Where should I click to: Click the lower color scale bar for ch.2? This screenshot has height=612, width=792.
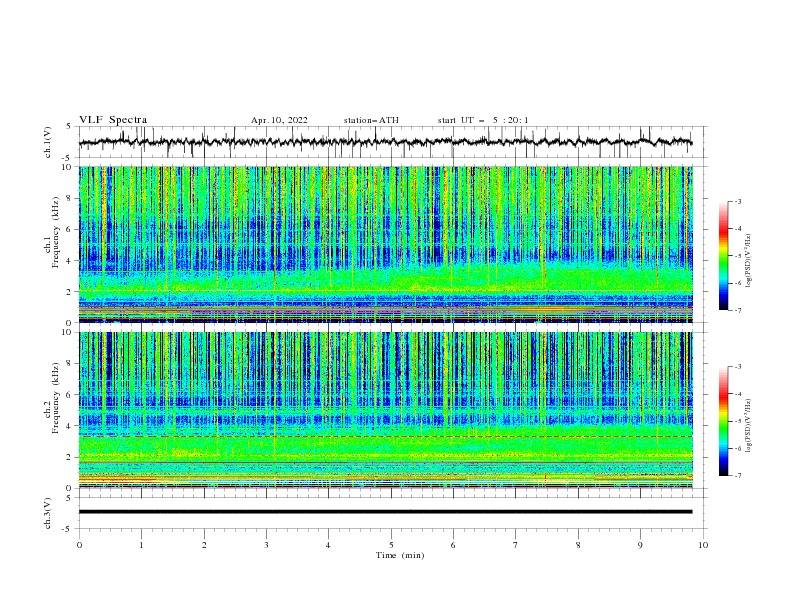pos(723,421)
